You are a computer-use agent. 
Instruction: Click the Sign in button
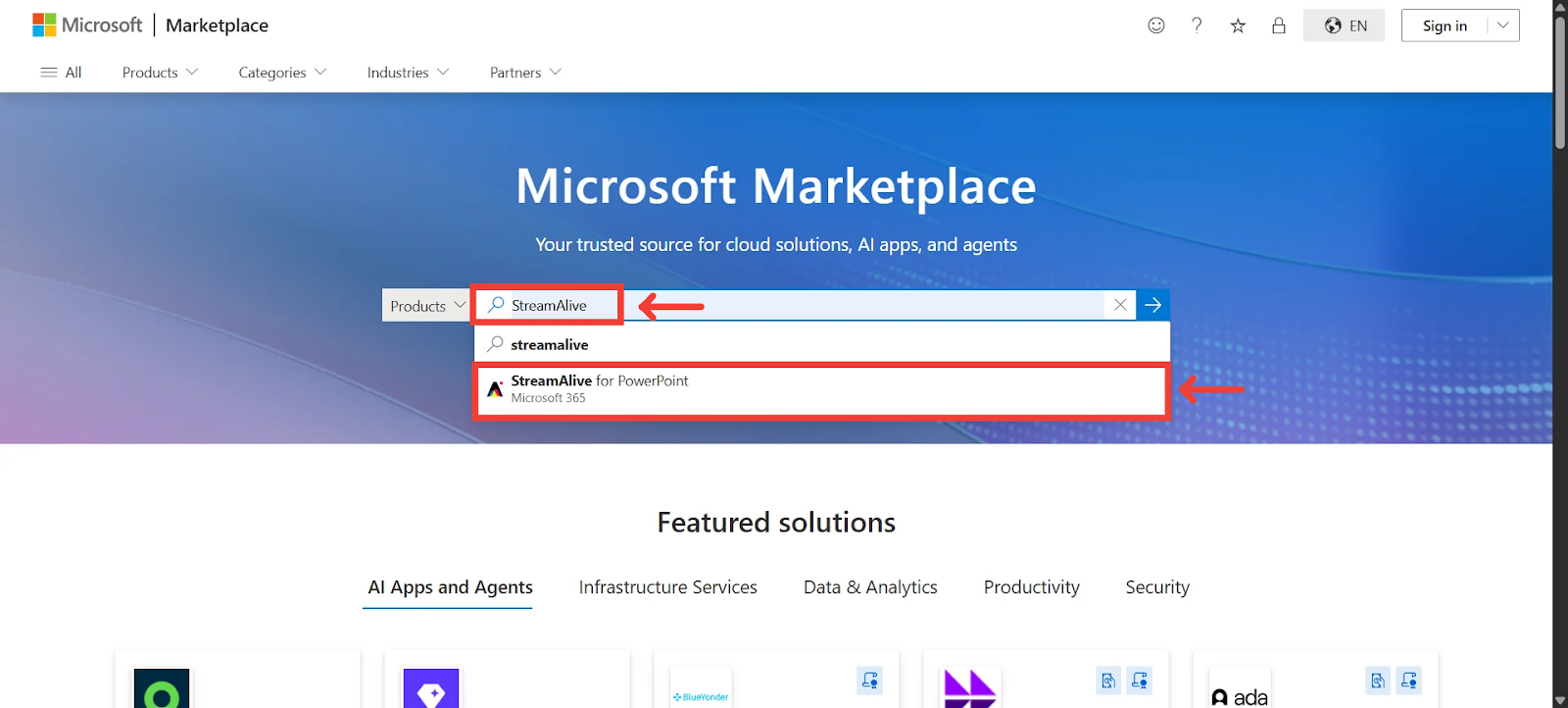pos(1445,25)
